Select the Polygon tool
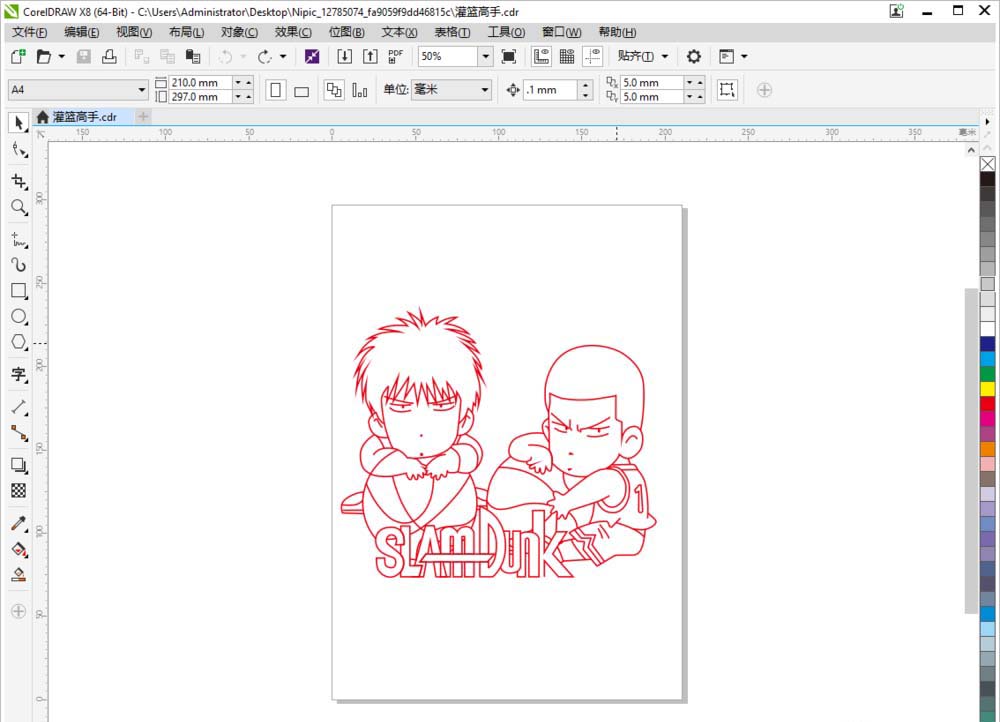The height and width of the screenshot is (722, 1000). [18, 343]
